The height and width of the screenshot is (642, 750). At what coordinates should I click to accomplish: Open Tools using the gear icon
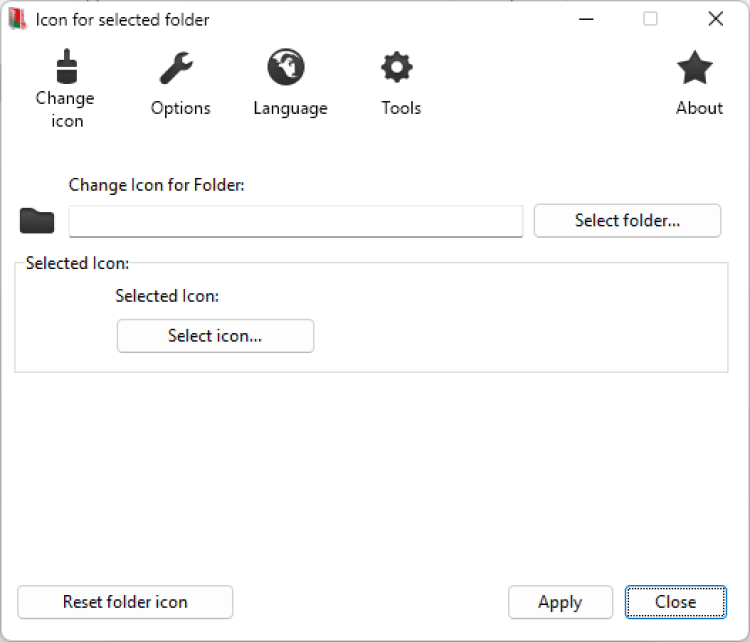point(397,68)
